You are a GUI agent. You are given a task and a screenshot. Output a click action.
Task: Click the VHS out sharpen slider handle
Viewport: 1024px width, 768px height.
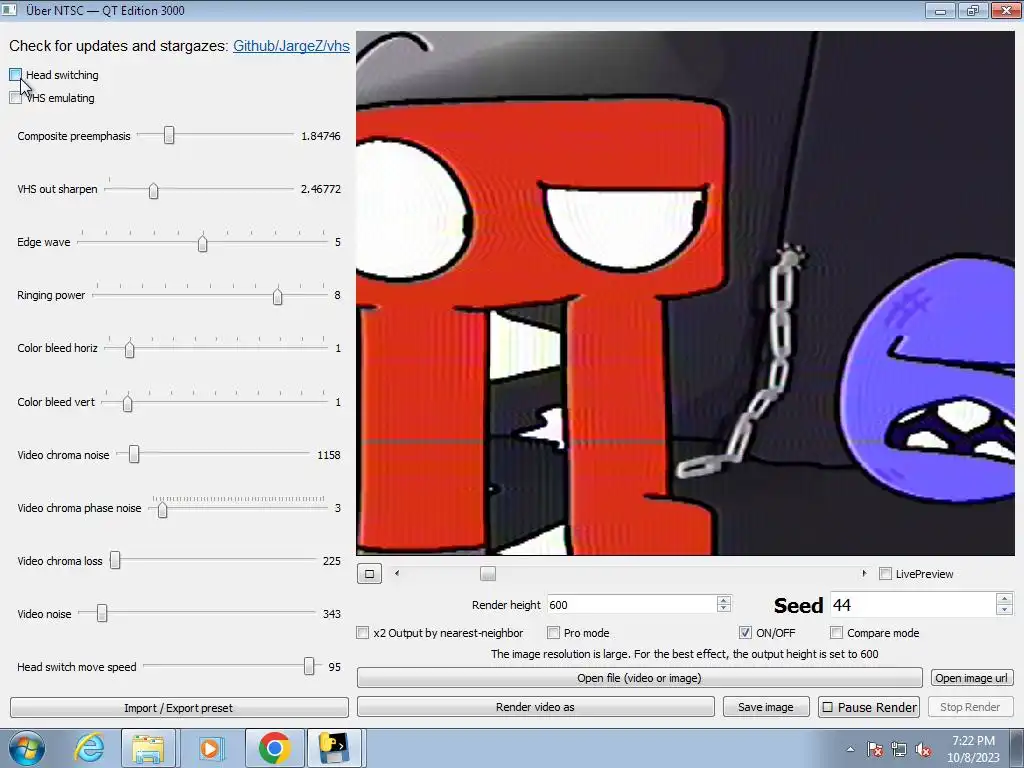pos(153,190)
